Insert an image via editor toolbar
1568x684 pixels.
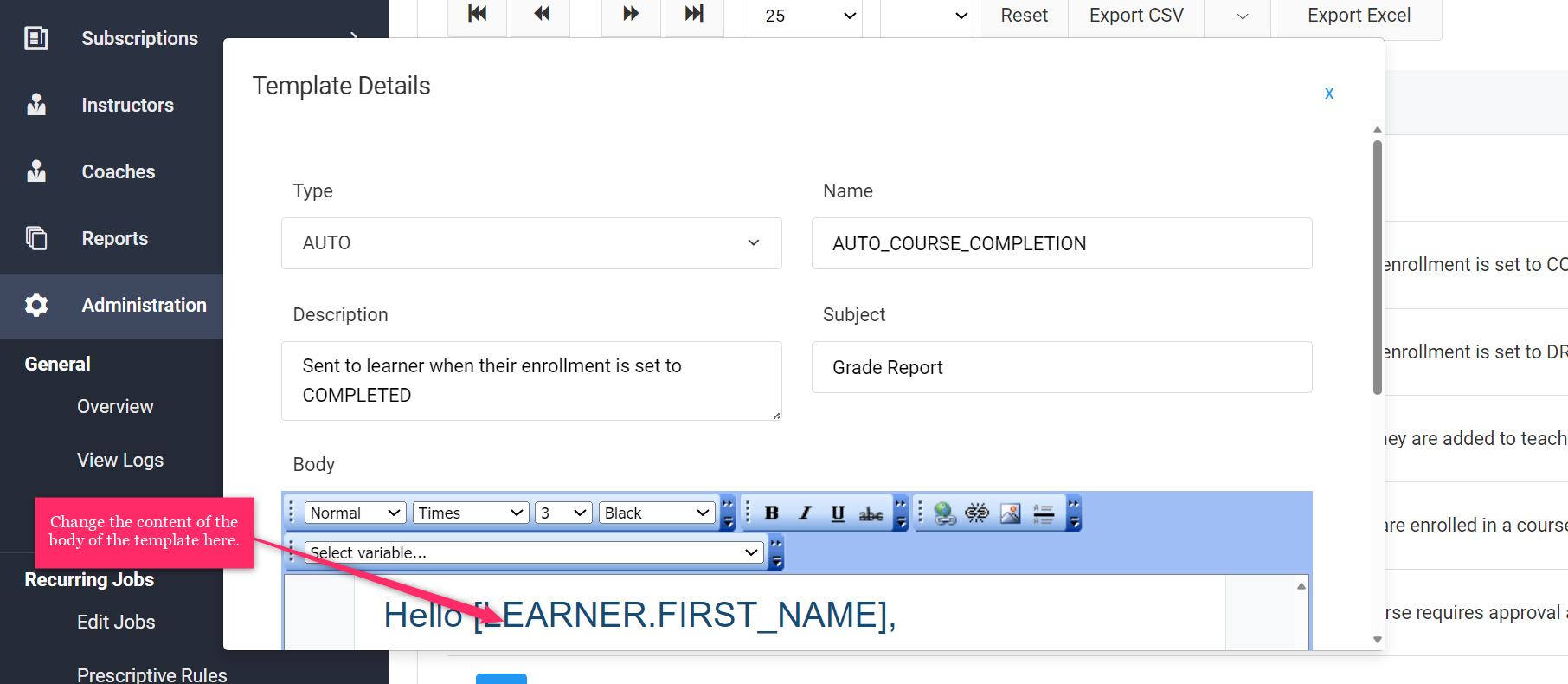(x=1010, y=513)
